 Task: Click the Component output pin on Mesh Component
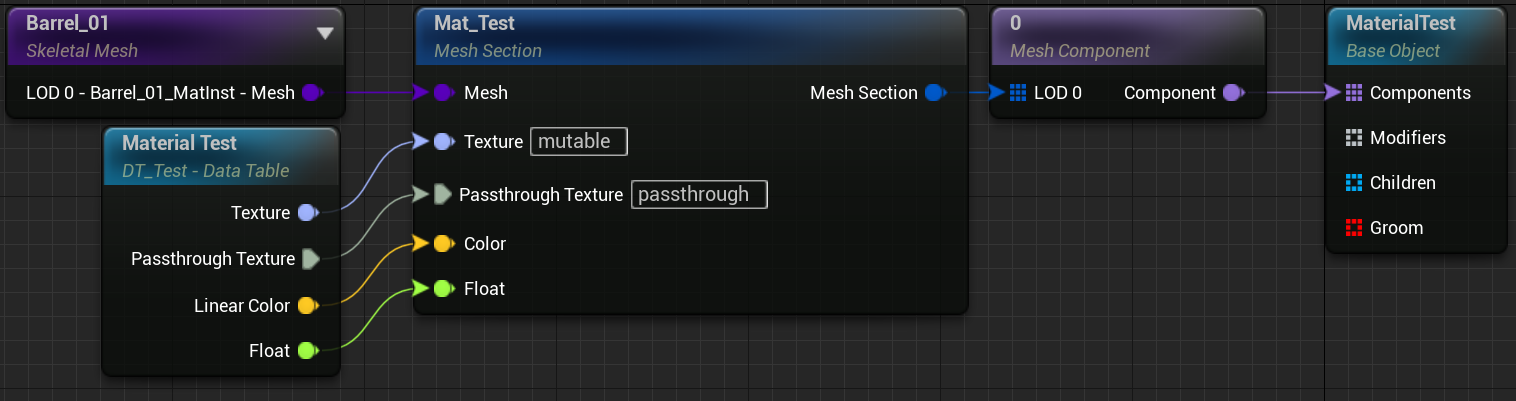(x=1233, y=93)
